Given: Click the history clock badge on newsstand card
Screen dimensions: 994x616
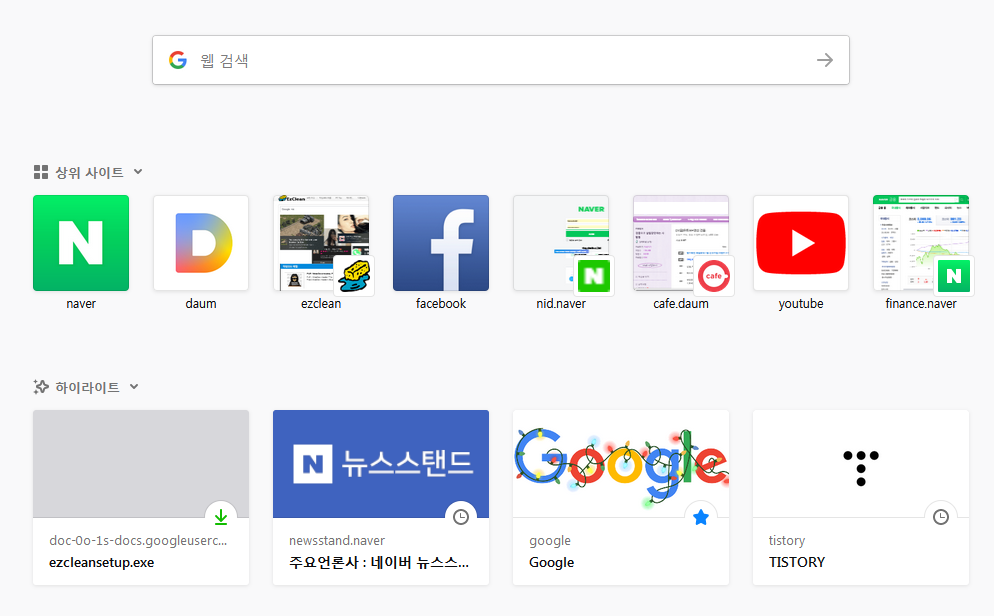Looking at the screenshot, I should (461, 517).
